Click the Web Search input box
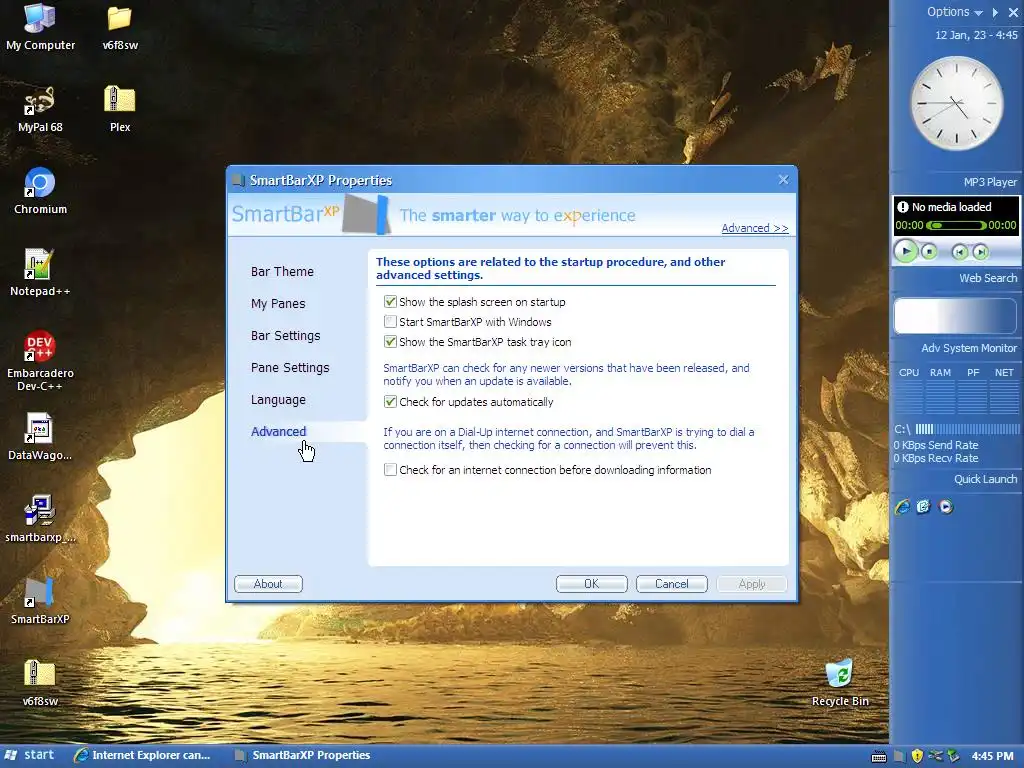1024x768 pixels. pos(955,317)
